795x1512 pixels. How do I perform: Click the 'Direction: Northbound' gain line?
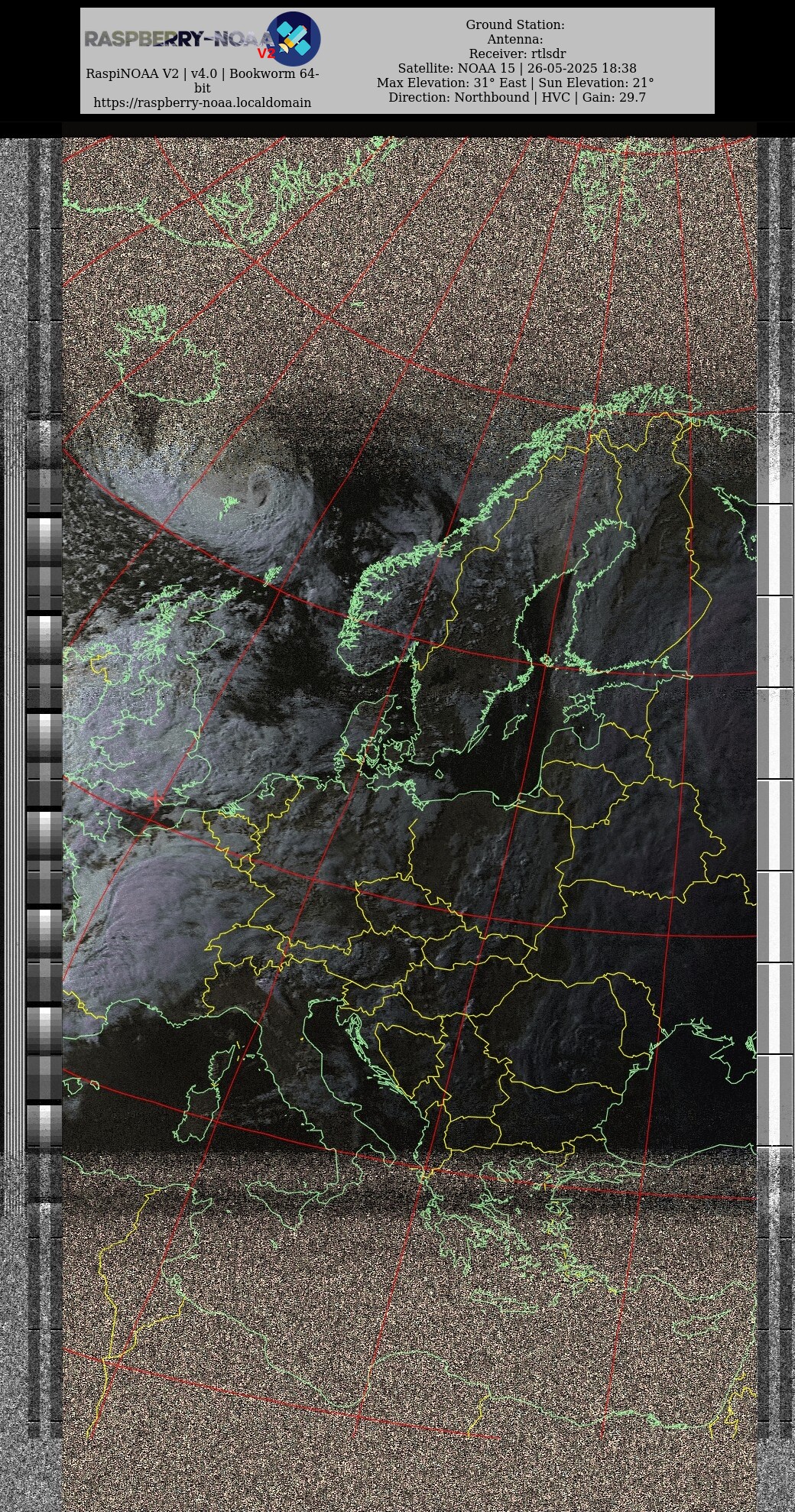[517, 98]
